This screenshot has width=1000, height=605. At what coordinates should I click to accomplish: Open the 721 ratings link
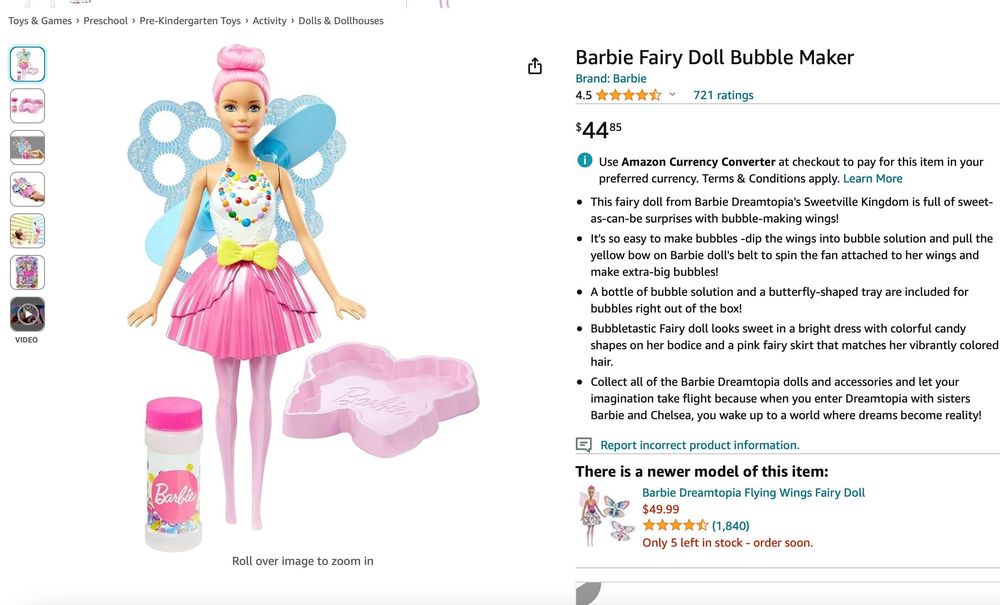tap(723, 96)
